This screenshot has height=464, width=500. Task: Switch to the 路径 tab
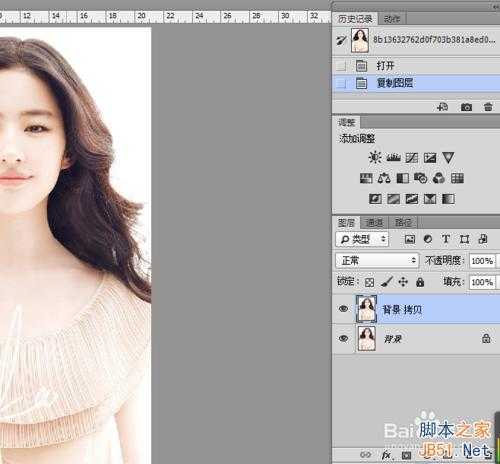pyautogui.click(x=403, y=222)
